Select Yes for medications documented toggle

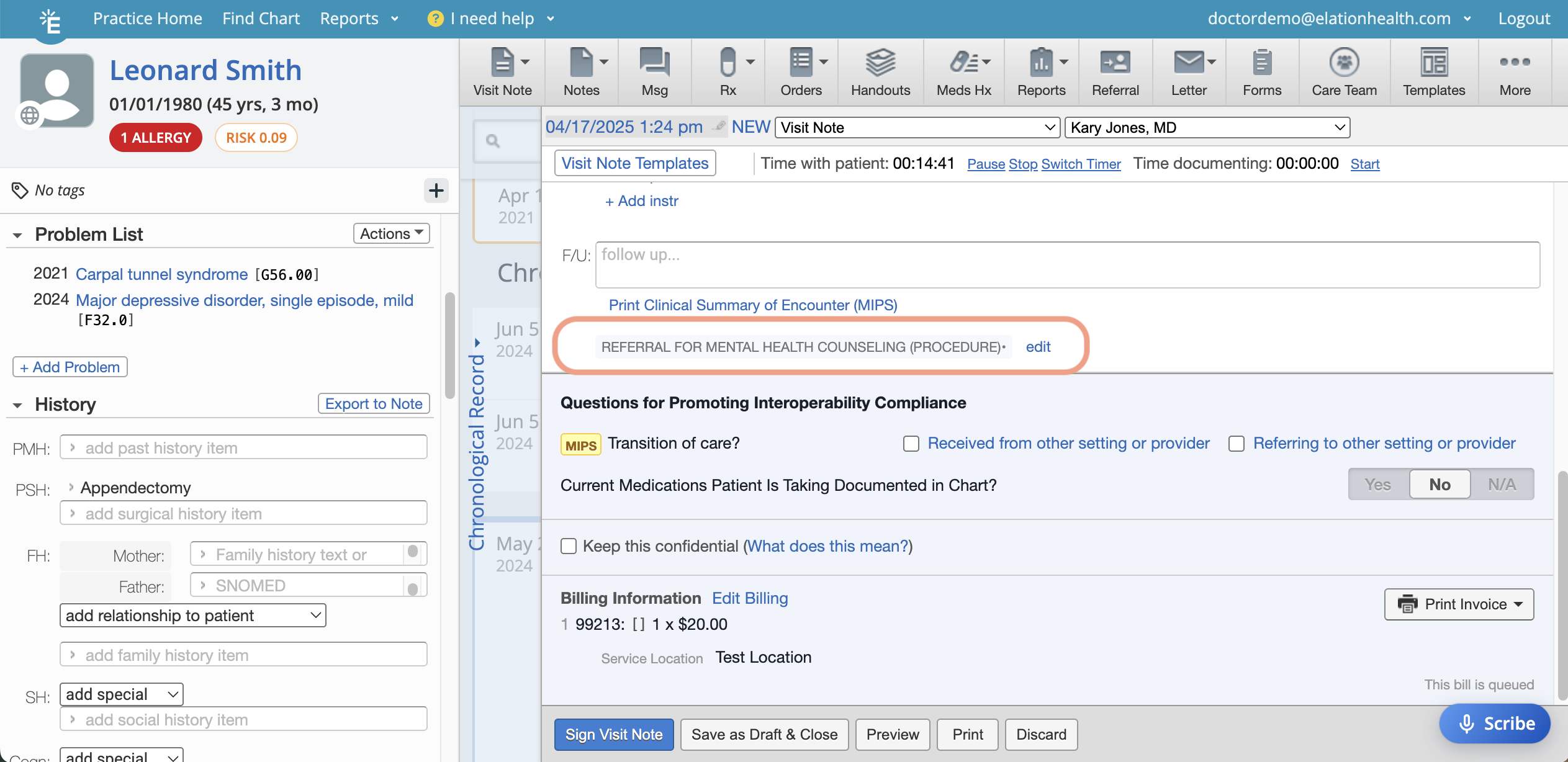[1378, 485]
